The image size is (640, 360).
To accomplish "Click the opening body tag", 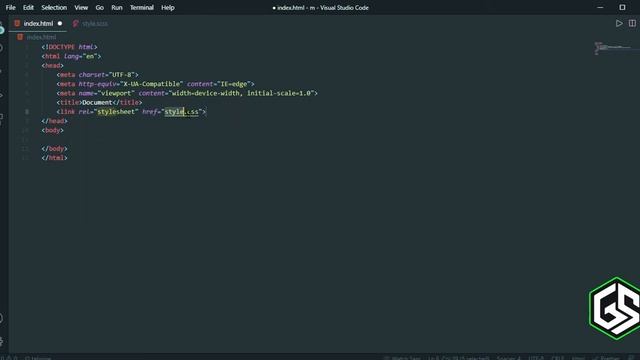I will tap(52, 130).
